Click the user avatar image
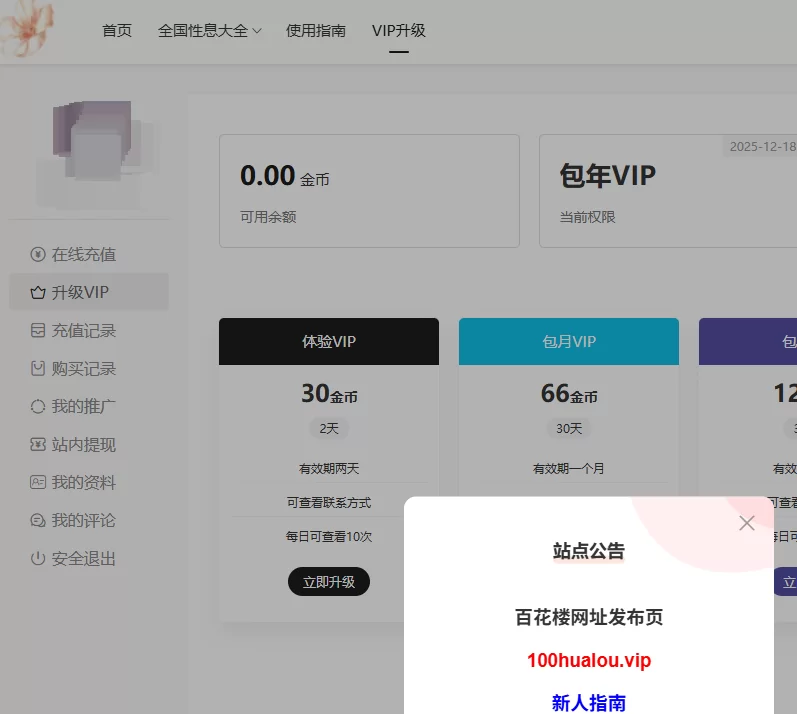797x714 pixels. coord(97,154)
